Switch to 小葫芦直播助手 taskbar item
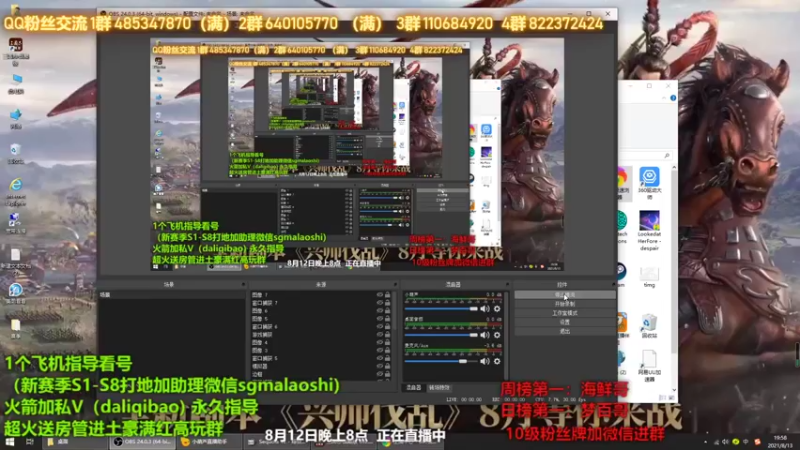800x450 pixels. click(x=209, y=442)
